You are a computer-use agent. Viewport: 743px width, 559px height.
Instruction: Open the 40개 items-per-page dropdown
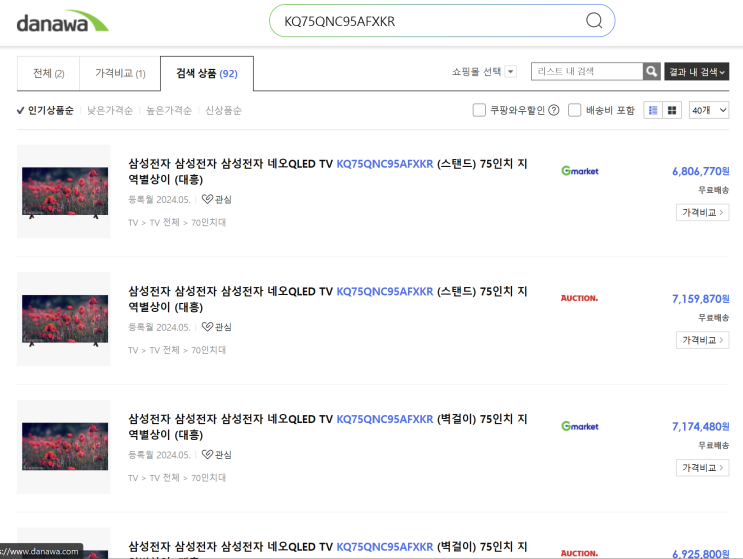pyautogui.click(x=709, y=110)
